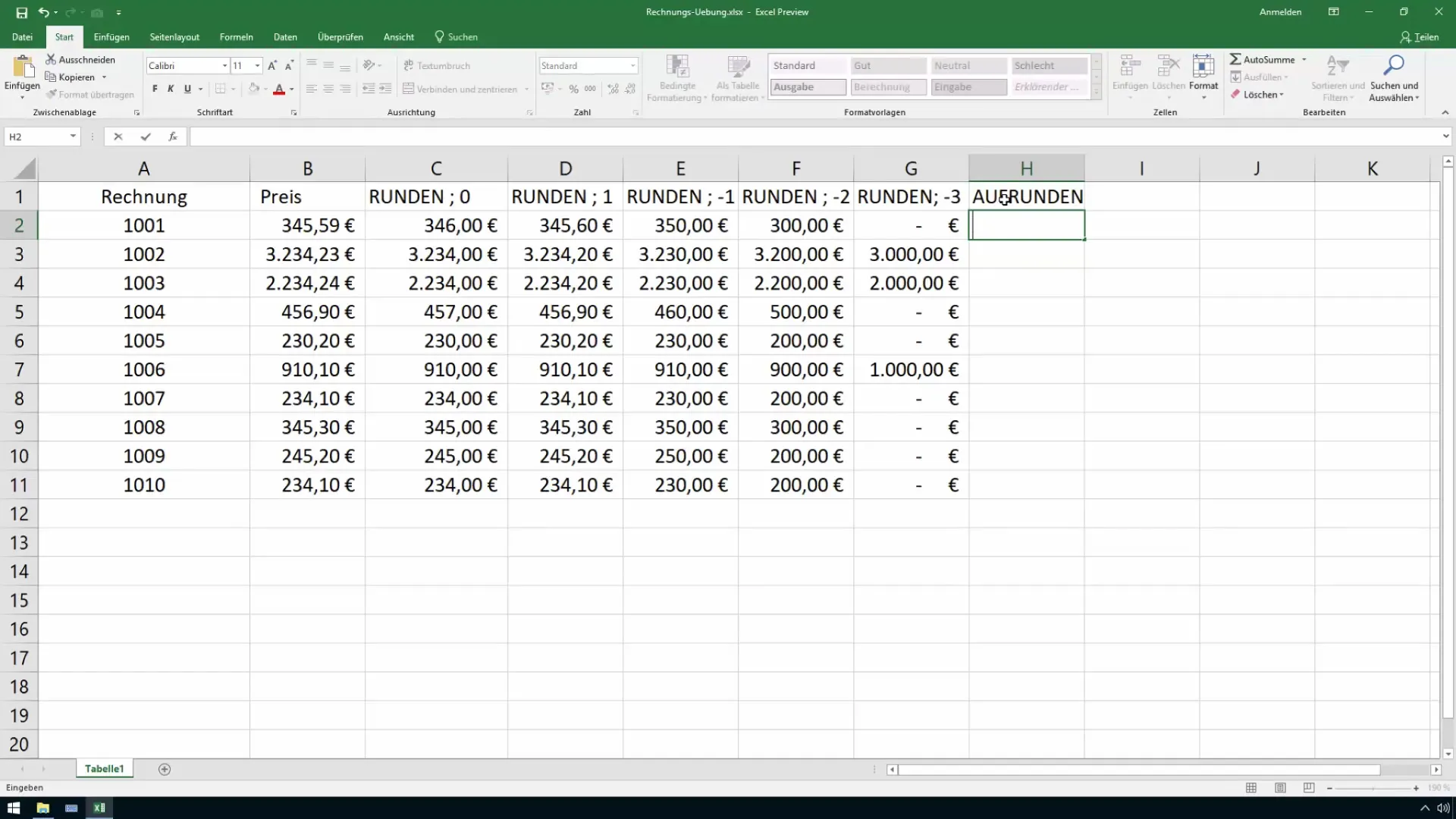Open the Windows Start button
This screenshot has height=819, width=1456.
[x=14, y=808]
